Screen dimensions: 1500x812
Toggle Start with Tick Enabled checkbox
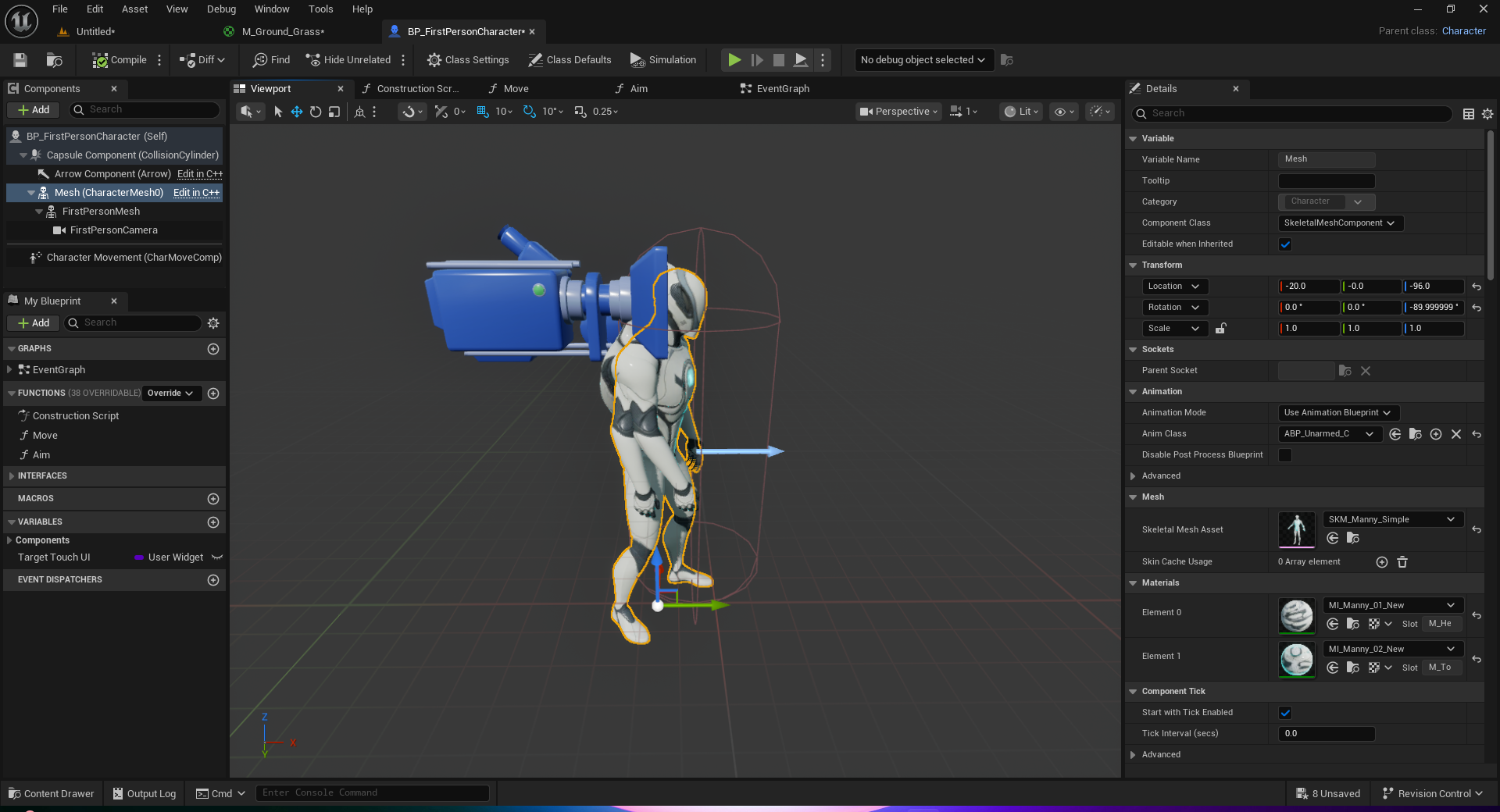tap(1285, 713)
